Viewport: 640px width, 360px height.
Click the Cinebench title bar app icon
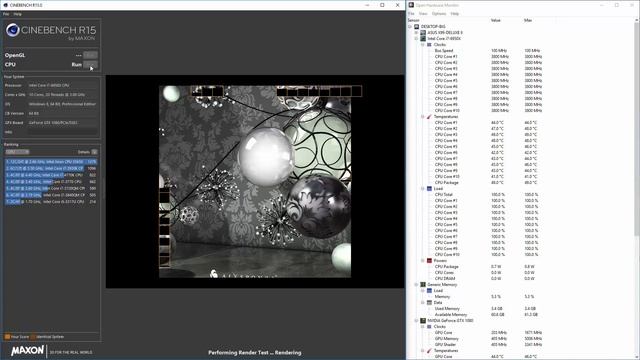tap(5, 5)
